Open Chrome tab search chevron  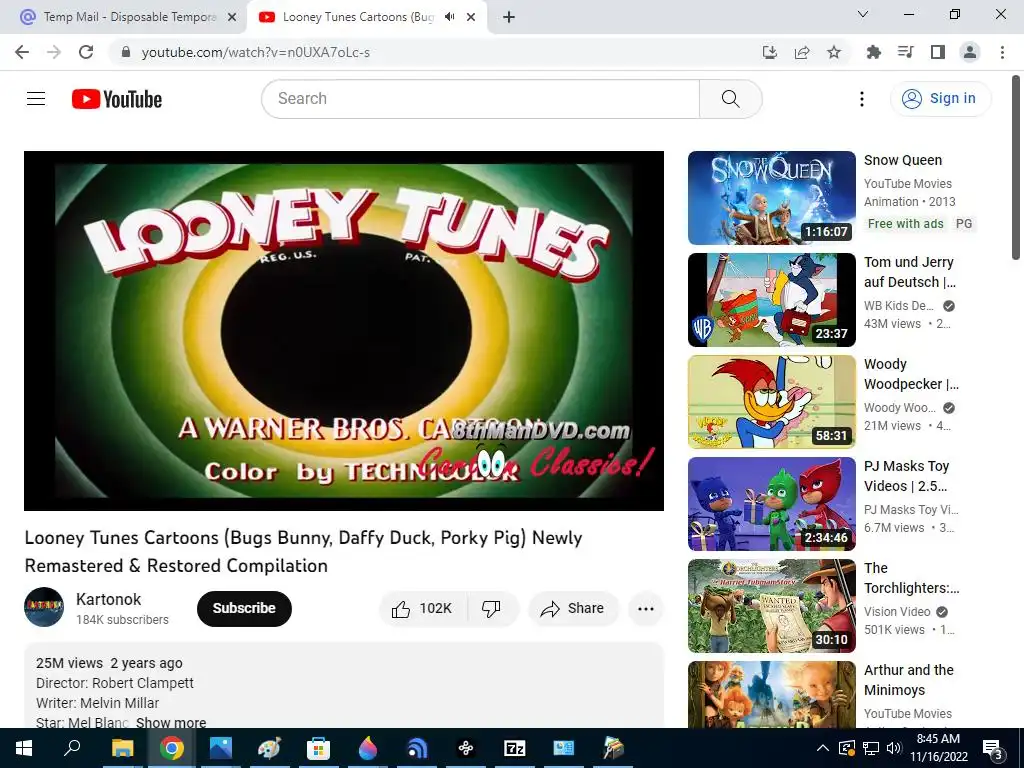coord(863,14)
